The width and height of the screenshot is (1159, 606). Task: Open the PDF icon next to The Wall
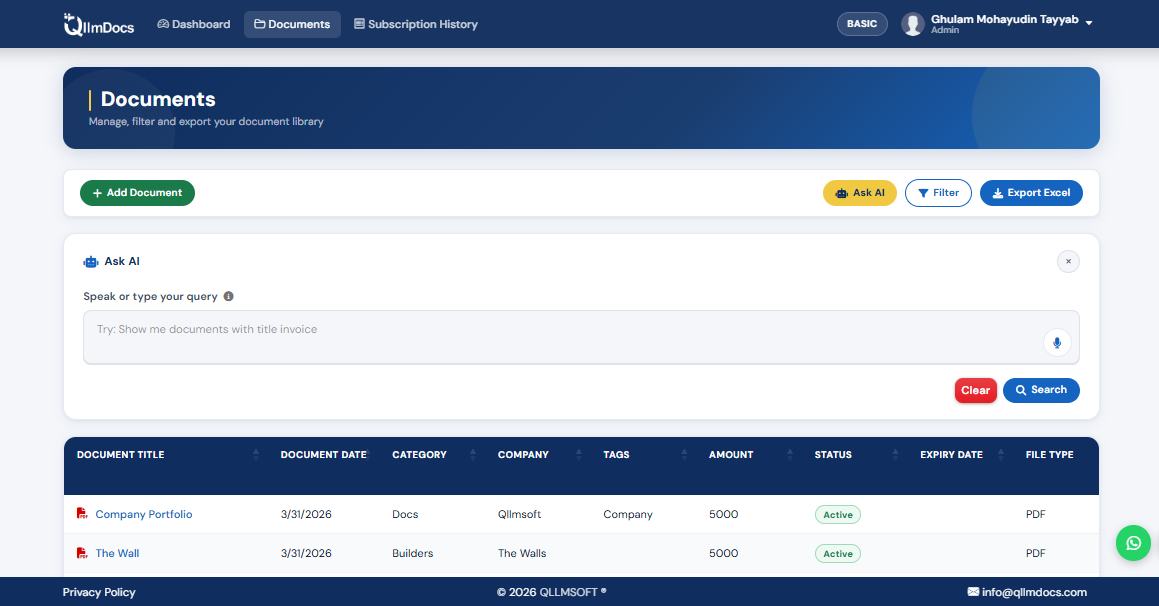coord(81,553)
